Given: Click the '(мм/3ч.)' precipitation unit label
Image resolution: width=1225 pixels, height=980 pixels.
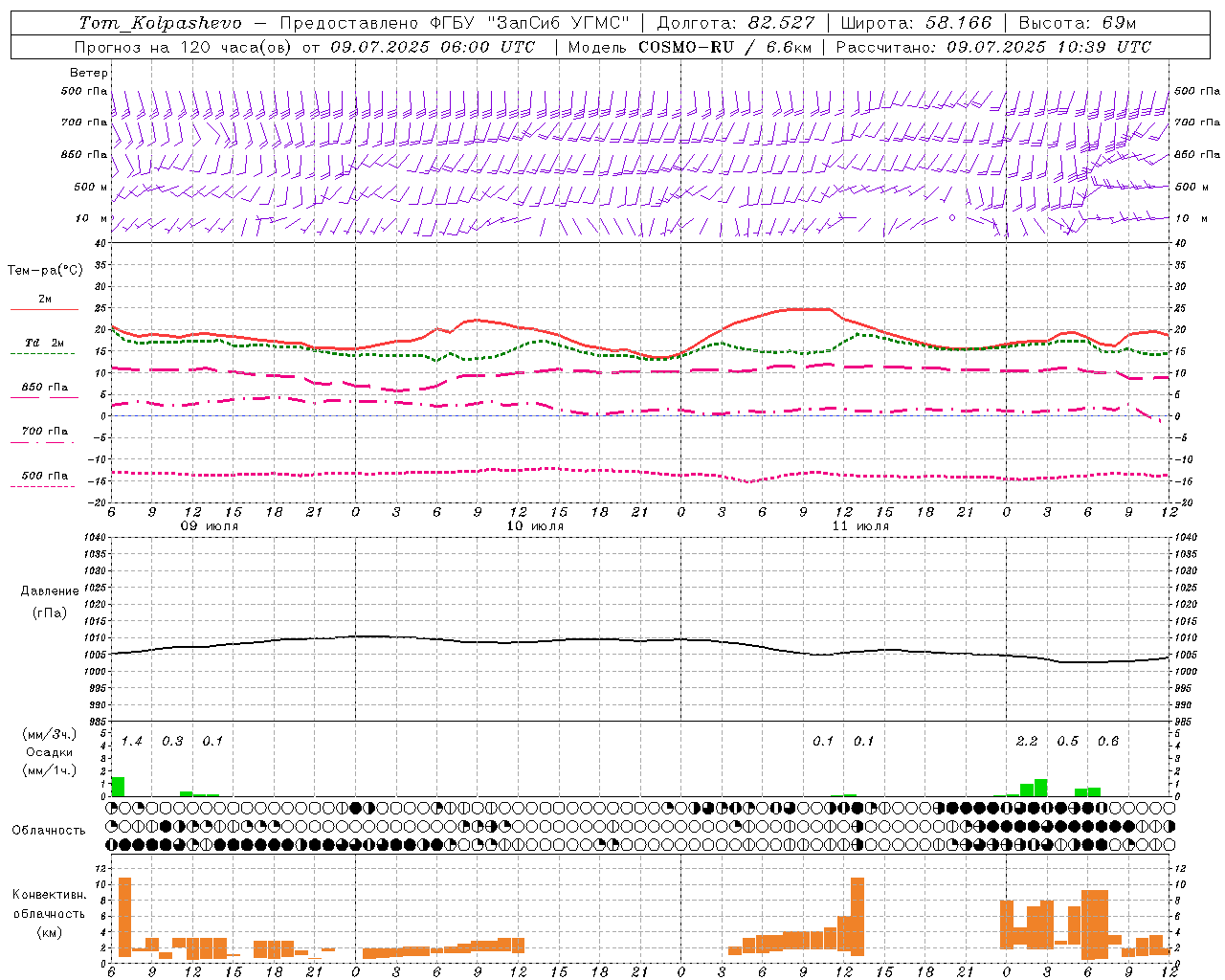Looking at the screenshot, I should pos(49,734).
